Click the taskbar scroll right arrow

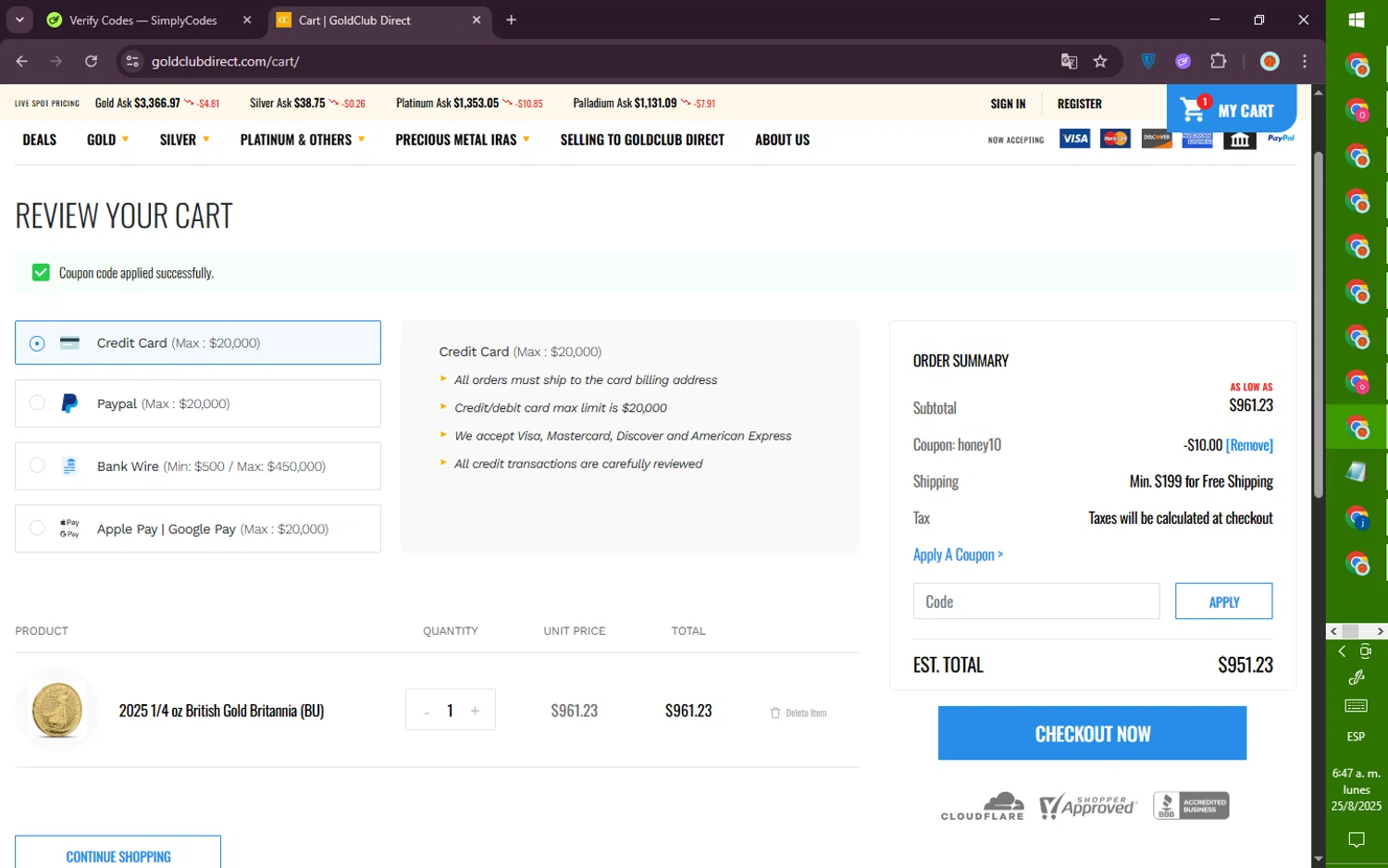(1380, 631)
